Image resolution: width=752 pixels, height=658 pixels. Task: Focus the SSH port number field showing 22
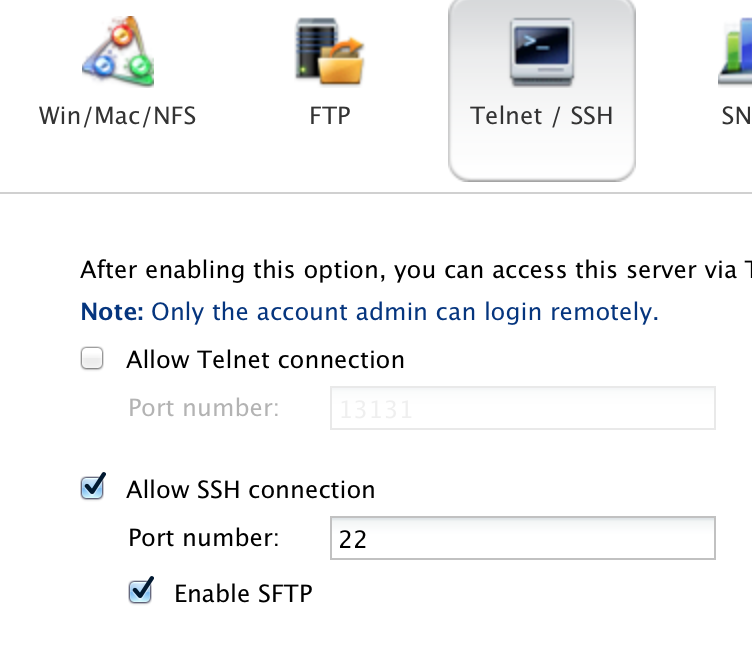point(523,538)
